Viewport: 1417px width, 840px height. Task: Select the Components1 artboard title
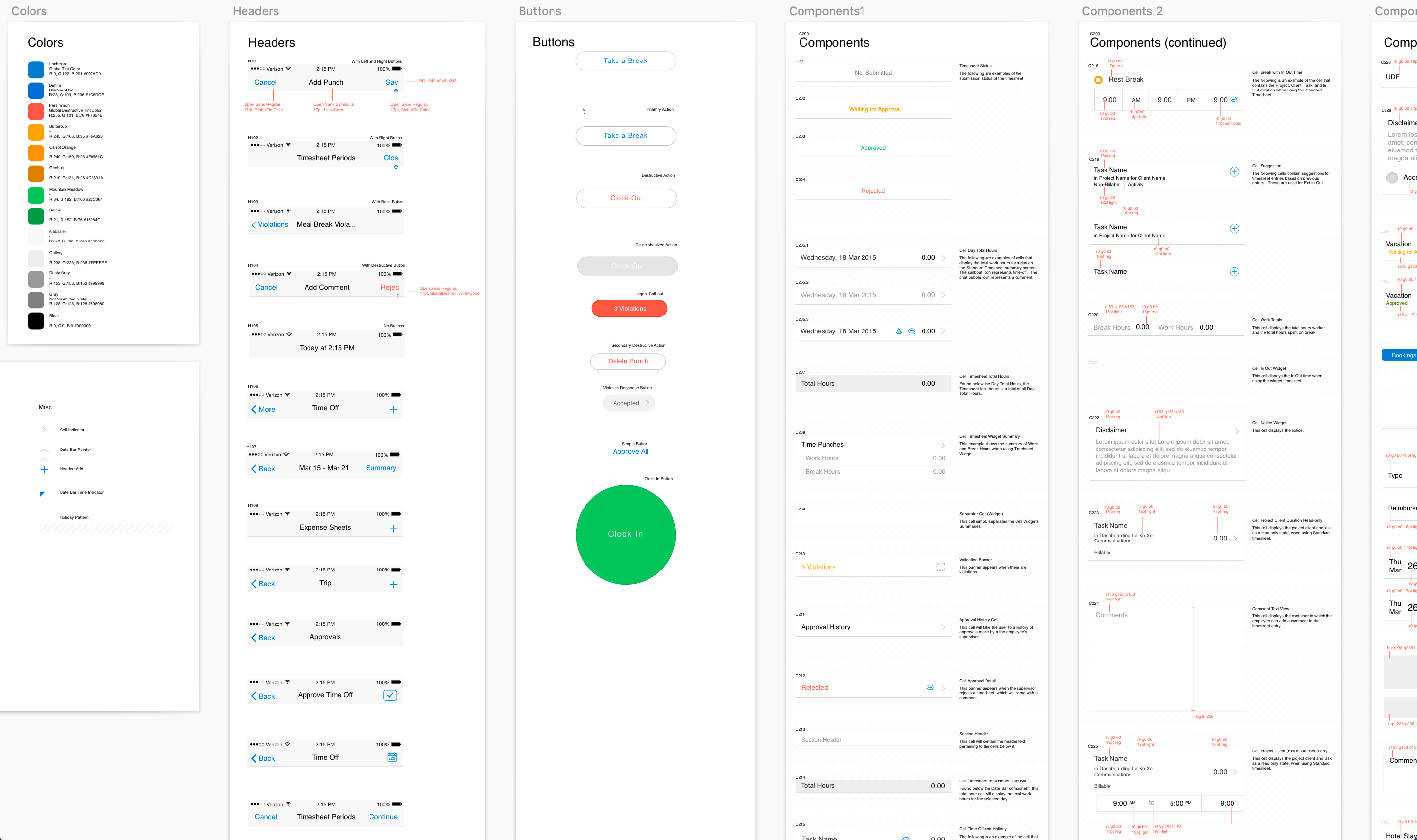point(826,11)
